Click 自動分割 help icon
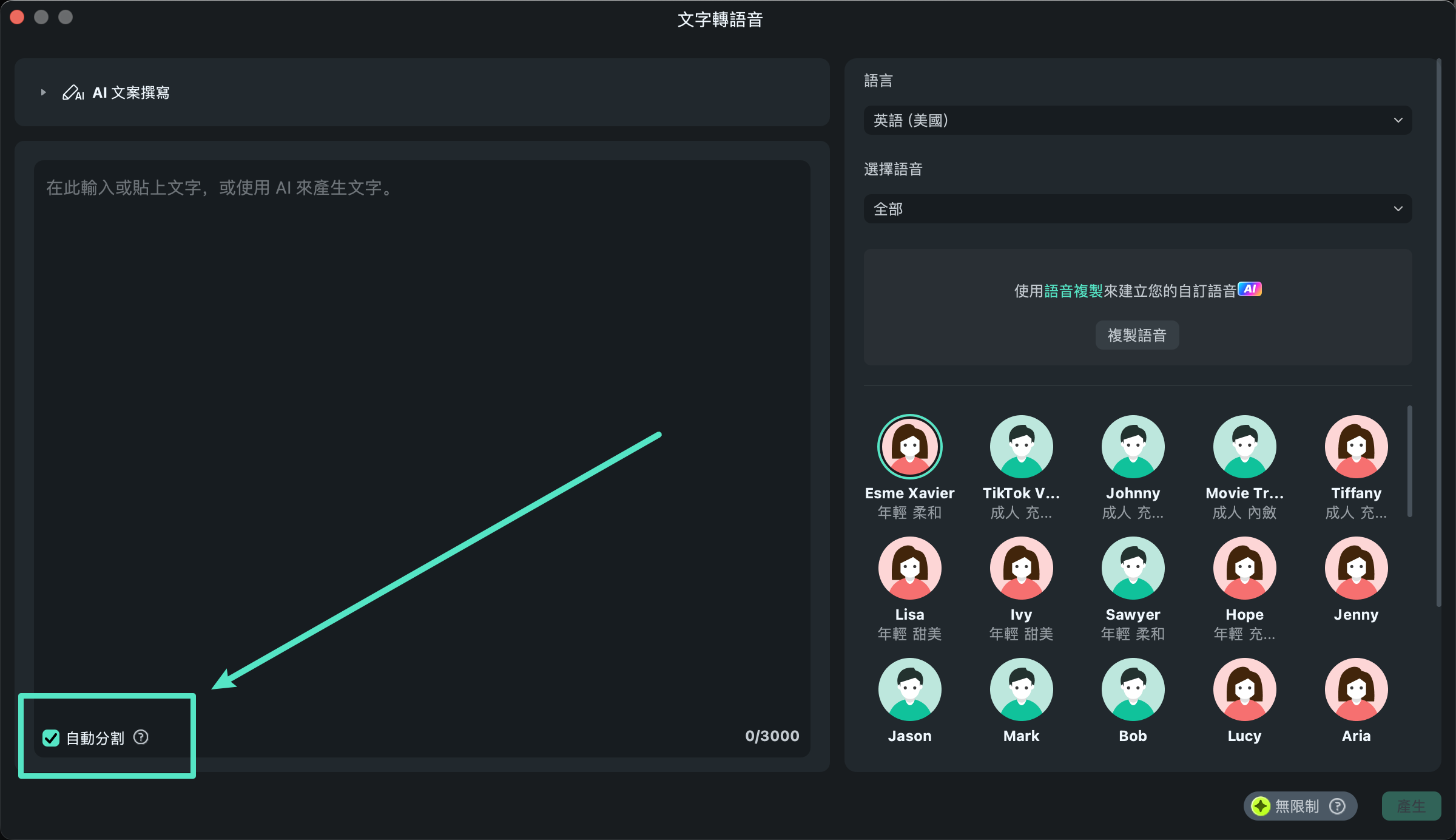This screenshot has width=1456, height=840. coord(141,737)
